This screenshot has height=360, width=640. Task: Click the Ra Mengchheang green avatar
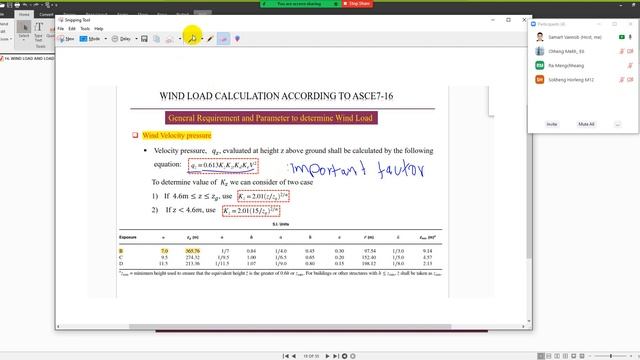point(540,65)
